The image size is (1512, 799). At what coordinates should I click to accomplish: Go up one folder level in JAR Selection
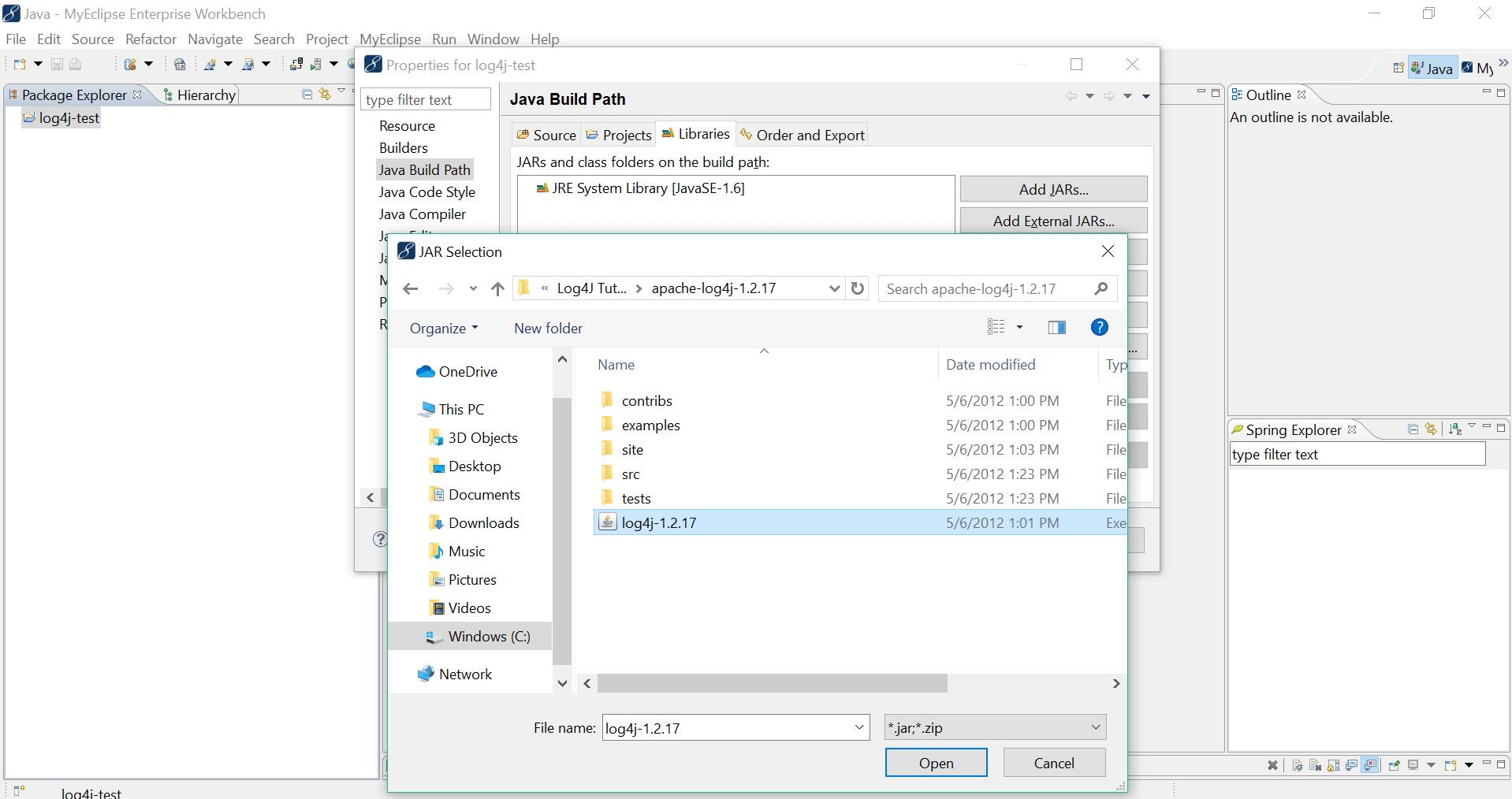497,289
